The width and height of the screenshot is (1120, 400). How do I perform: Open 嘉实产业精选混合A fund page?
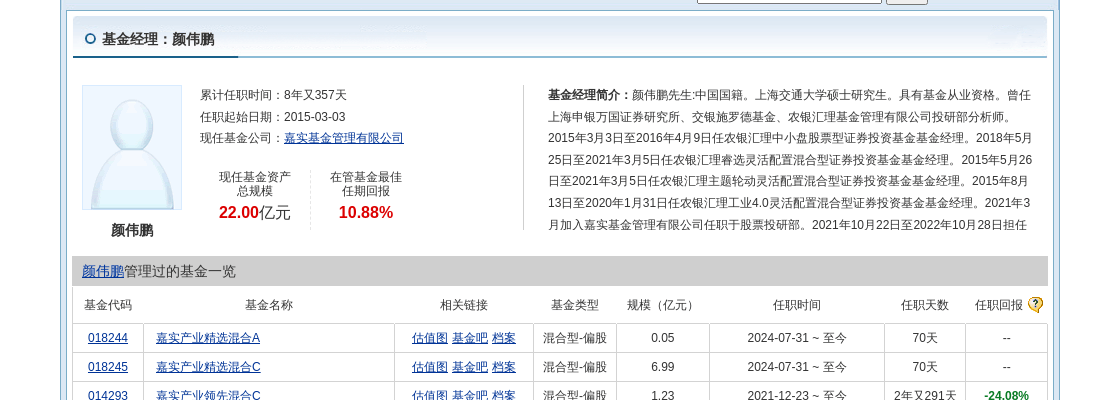click(x=208, y=338)
